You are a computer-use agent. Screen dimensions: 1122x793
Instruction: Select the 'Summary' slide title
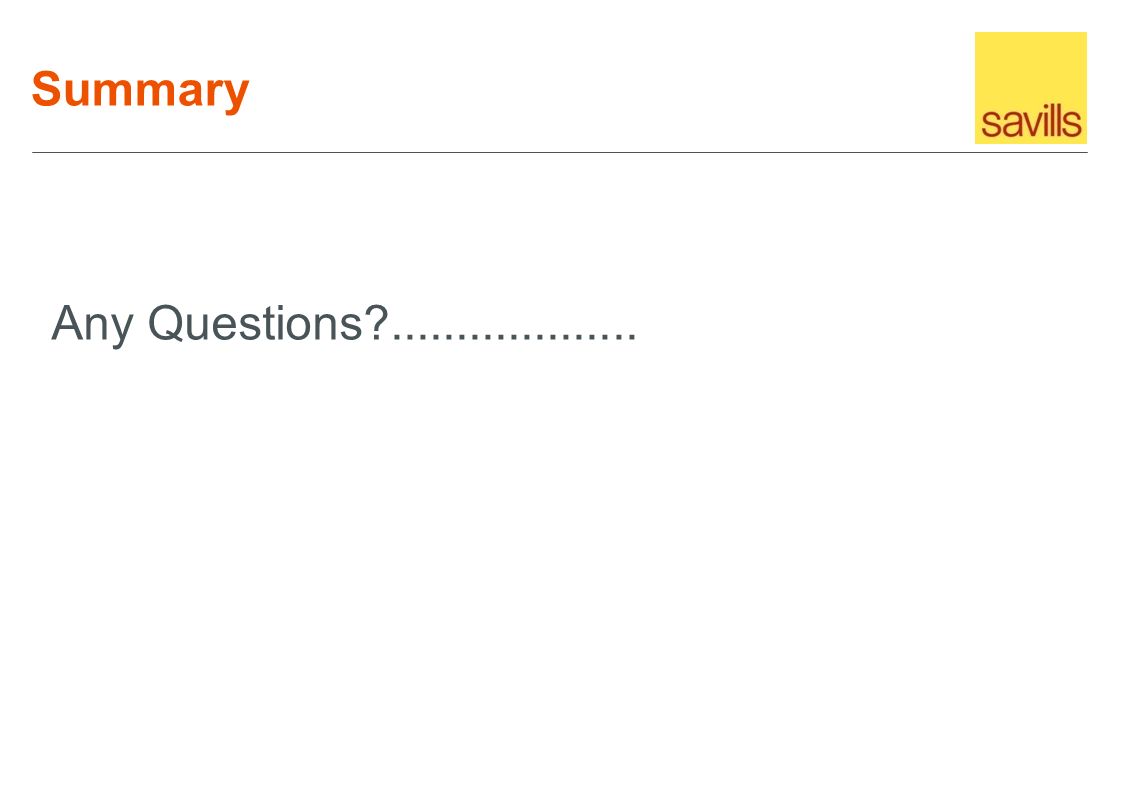(x=140, y=91)
